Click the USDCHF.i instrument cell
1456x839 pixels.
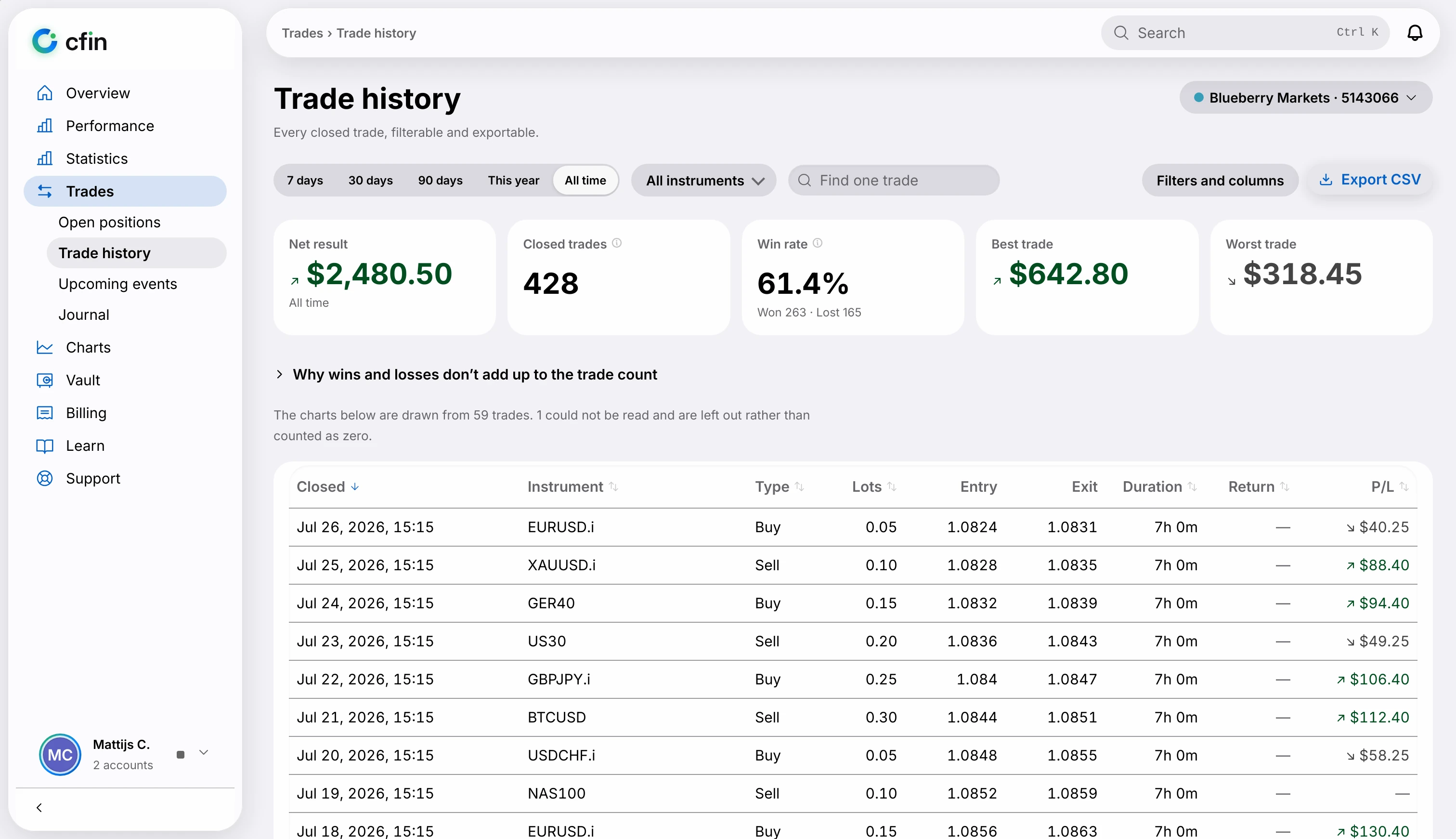tap(561, 756)
